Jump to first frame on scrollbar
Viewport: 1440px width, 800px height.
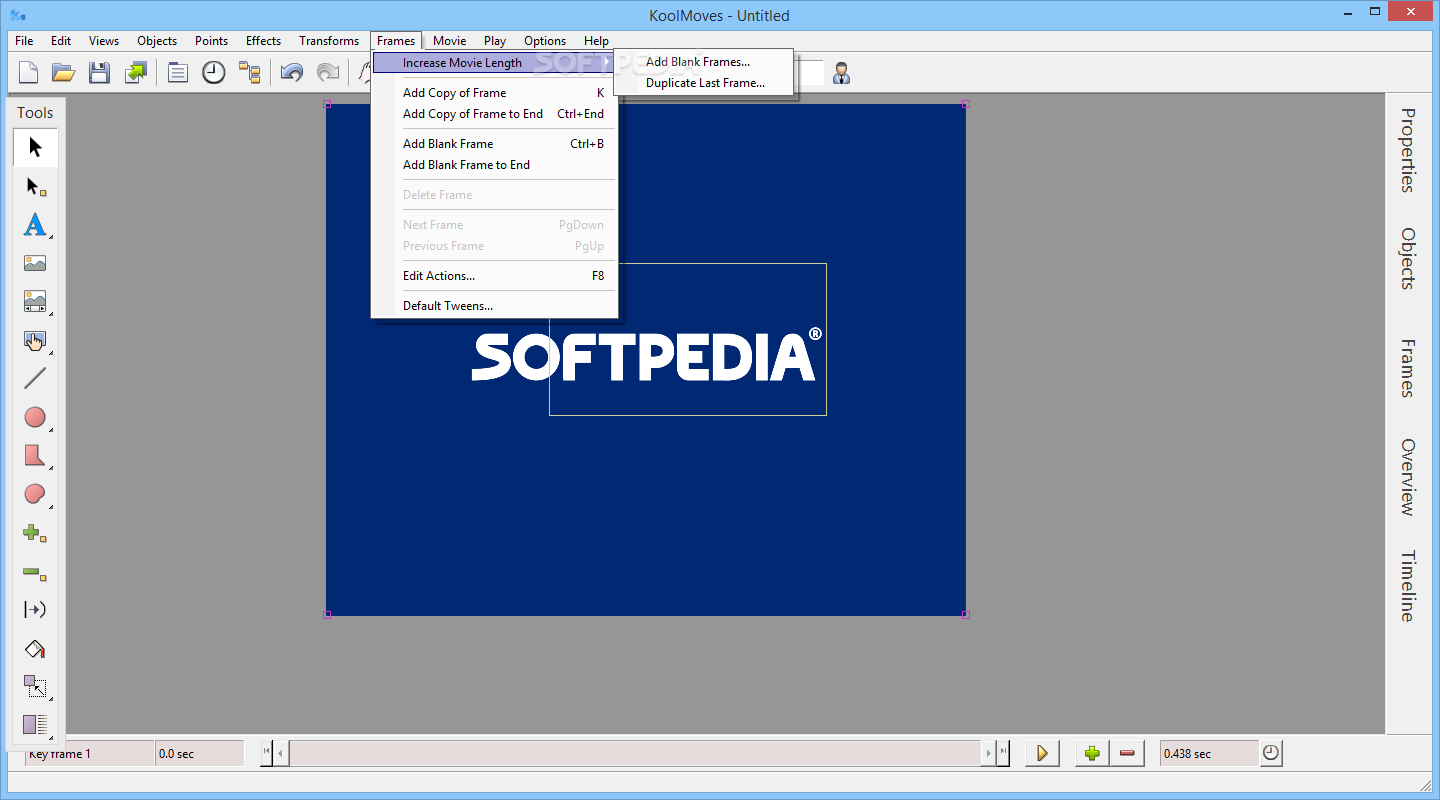266,753
